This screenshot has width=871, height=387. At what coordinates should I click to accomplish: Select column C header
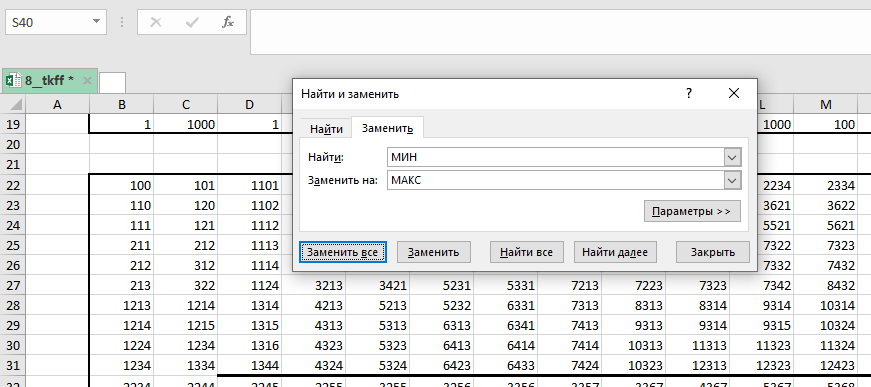186,104
